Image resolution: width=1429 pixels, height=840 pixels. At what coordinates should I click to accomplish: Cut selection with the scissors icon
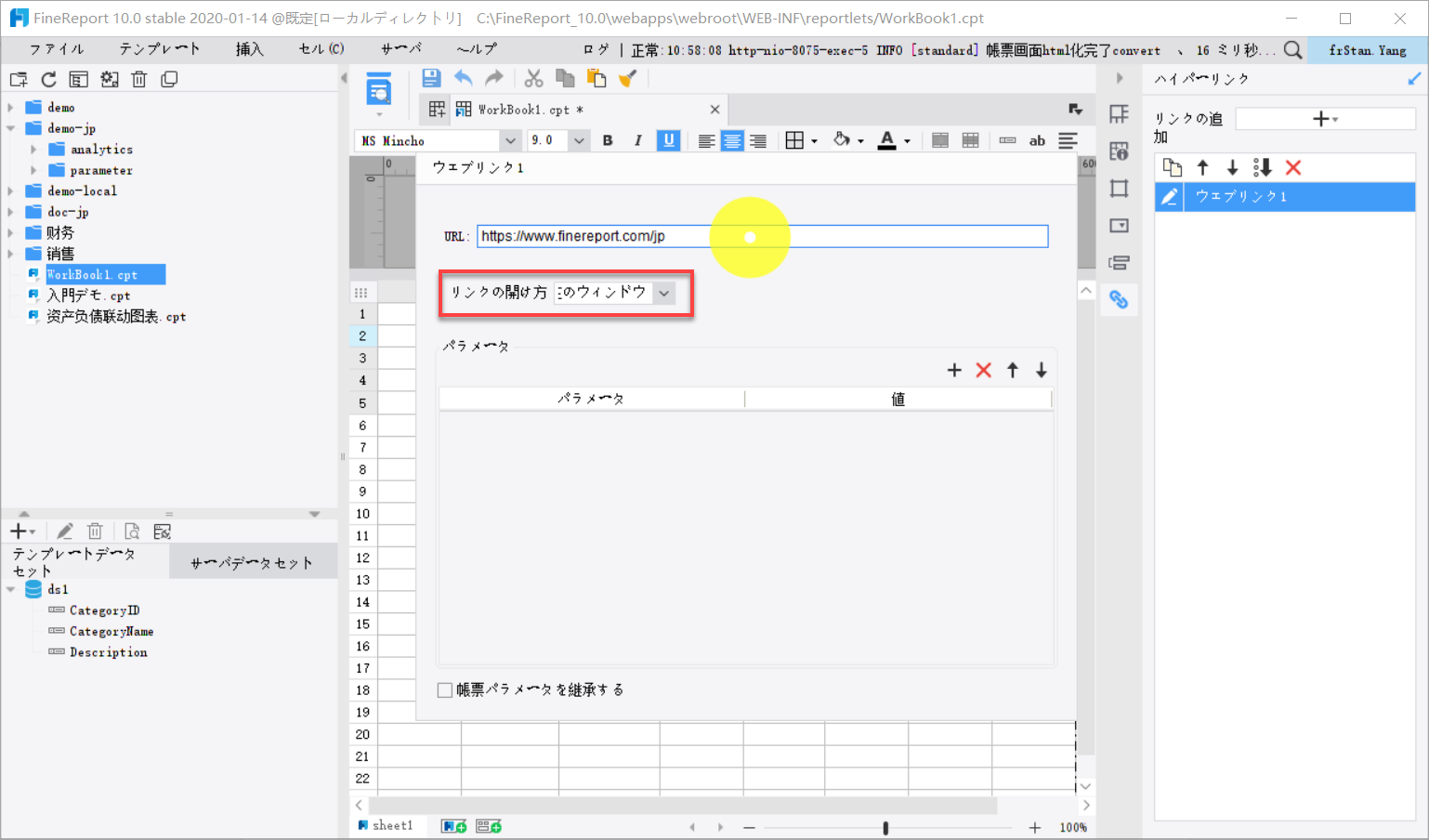click(x=533, y=78)
